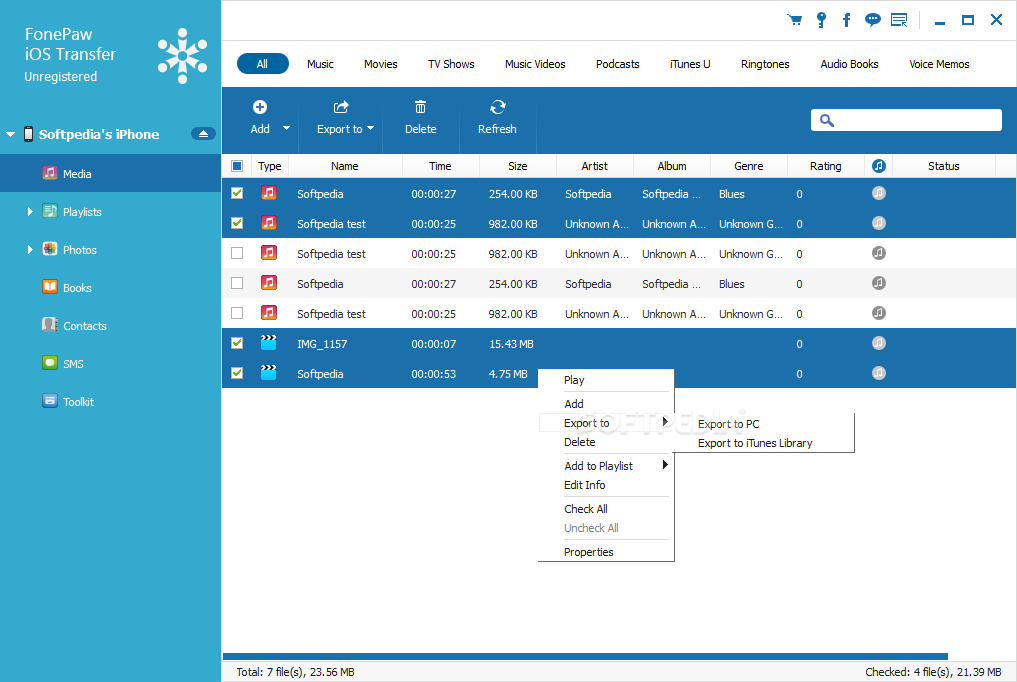Select Media in the sidebar

coord(110,173)
